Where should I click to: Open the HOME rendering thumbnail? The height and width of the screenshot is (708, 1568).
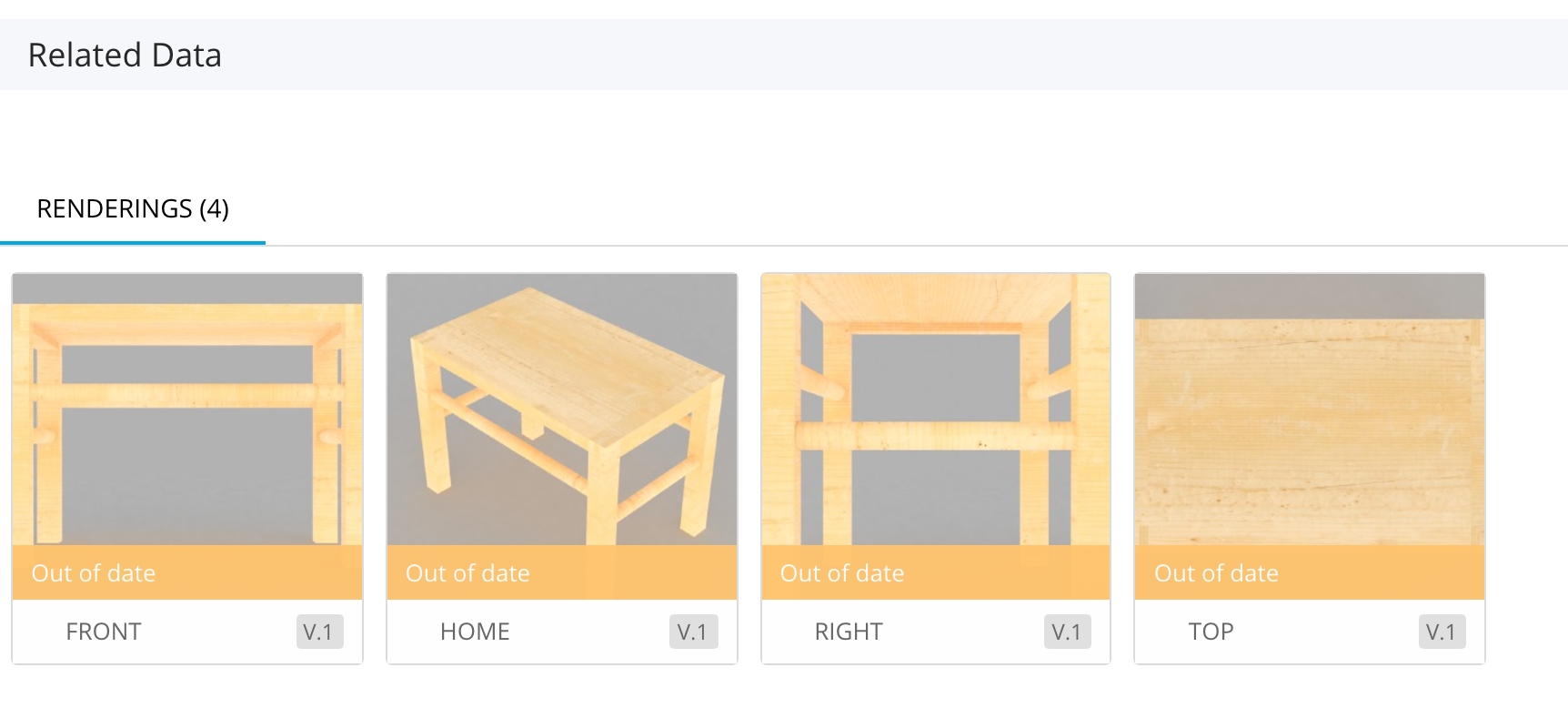point(561,410)
